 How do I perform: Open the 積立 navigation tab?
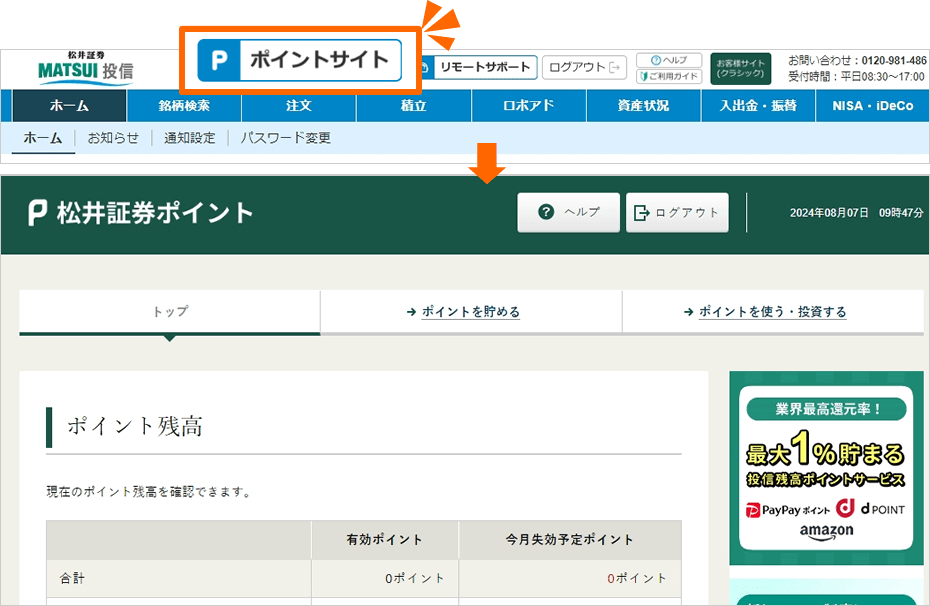tap(413, 106)
